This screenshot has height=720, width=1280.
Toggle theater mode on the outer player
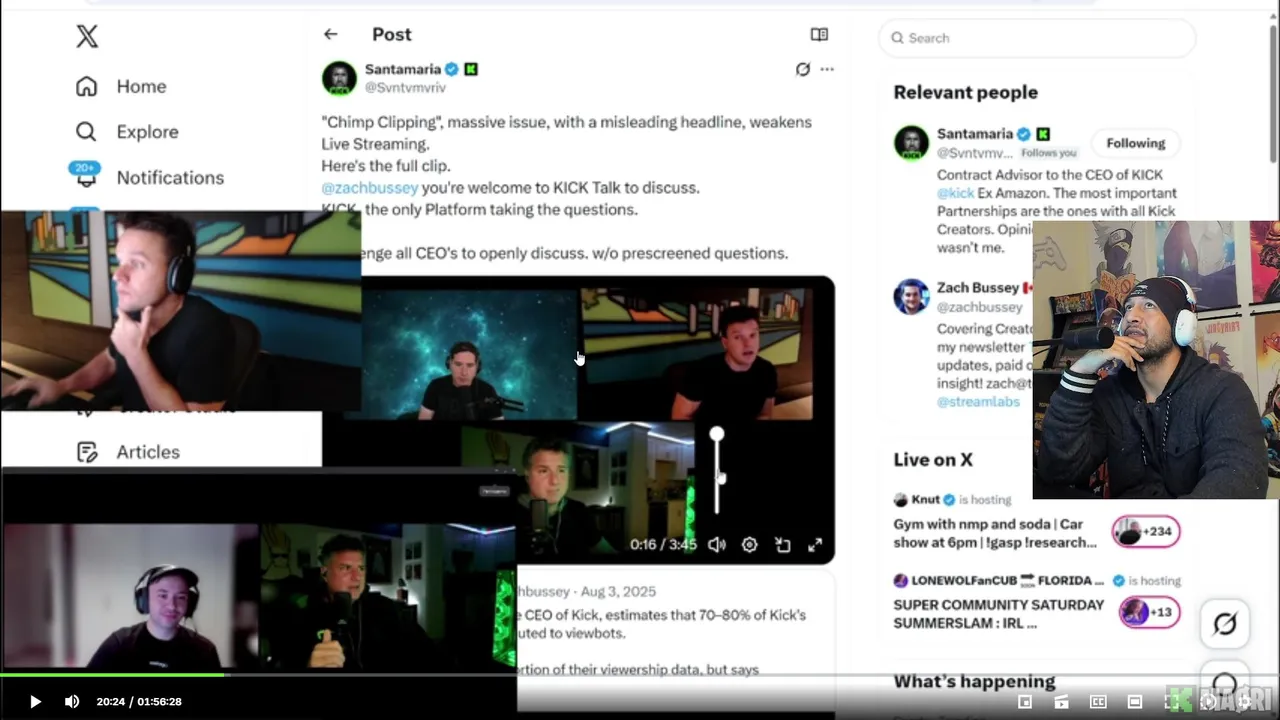tap(1135, 702)
